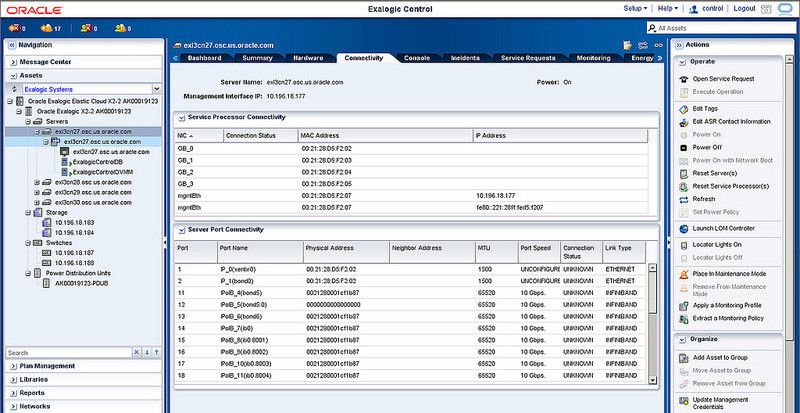
Task: Launch LOM Controller icon
Action: point(684,229)
